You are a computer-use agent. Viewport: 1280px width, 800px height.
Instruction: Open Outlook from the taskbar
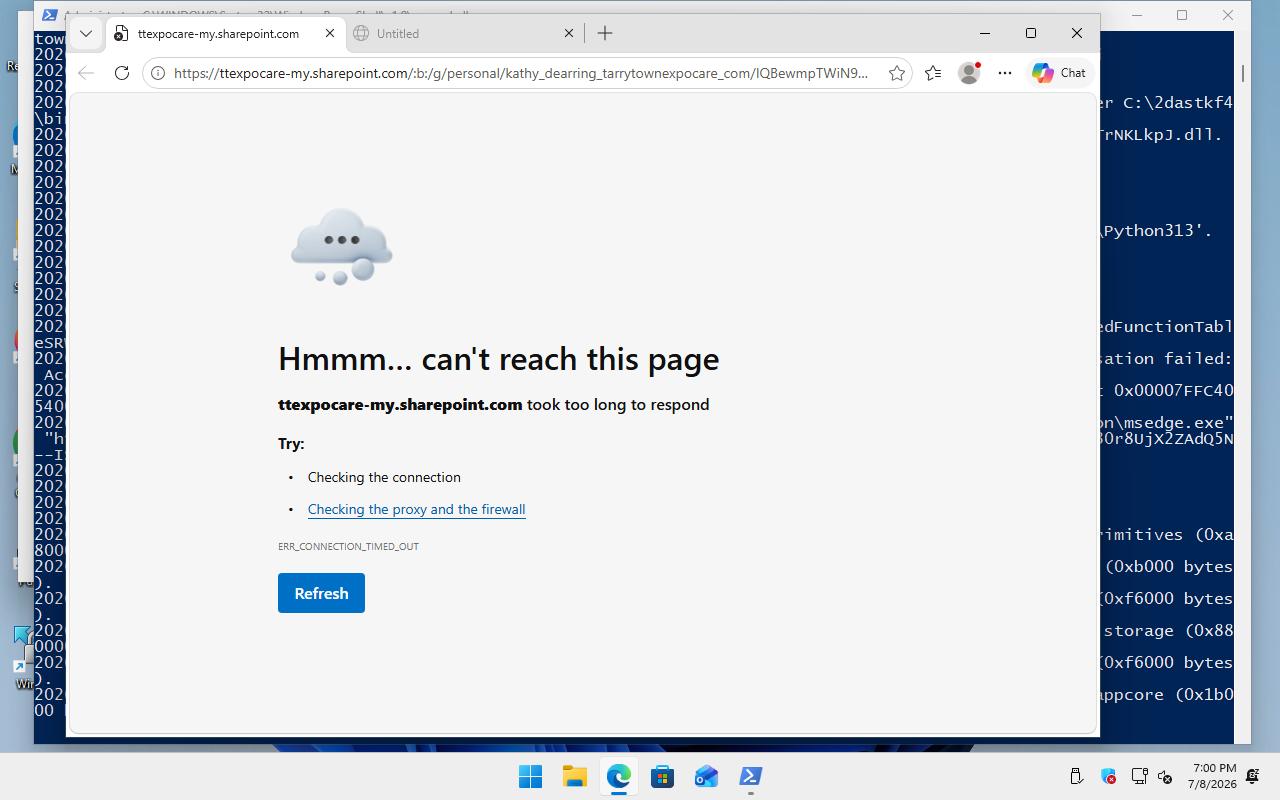(706, 776)
